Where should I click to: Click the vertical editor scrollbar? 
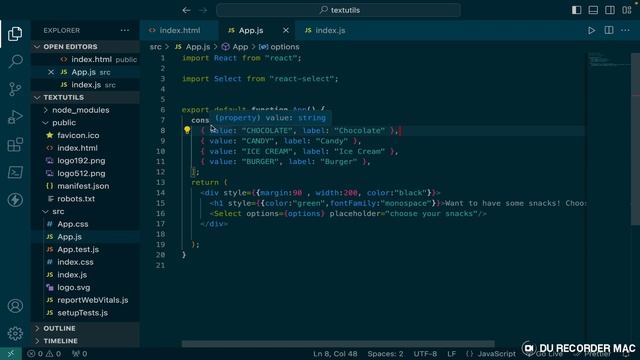(635, 139)
